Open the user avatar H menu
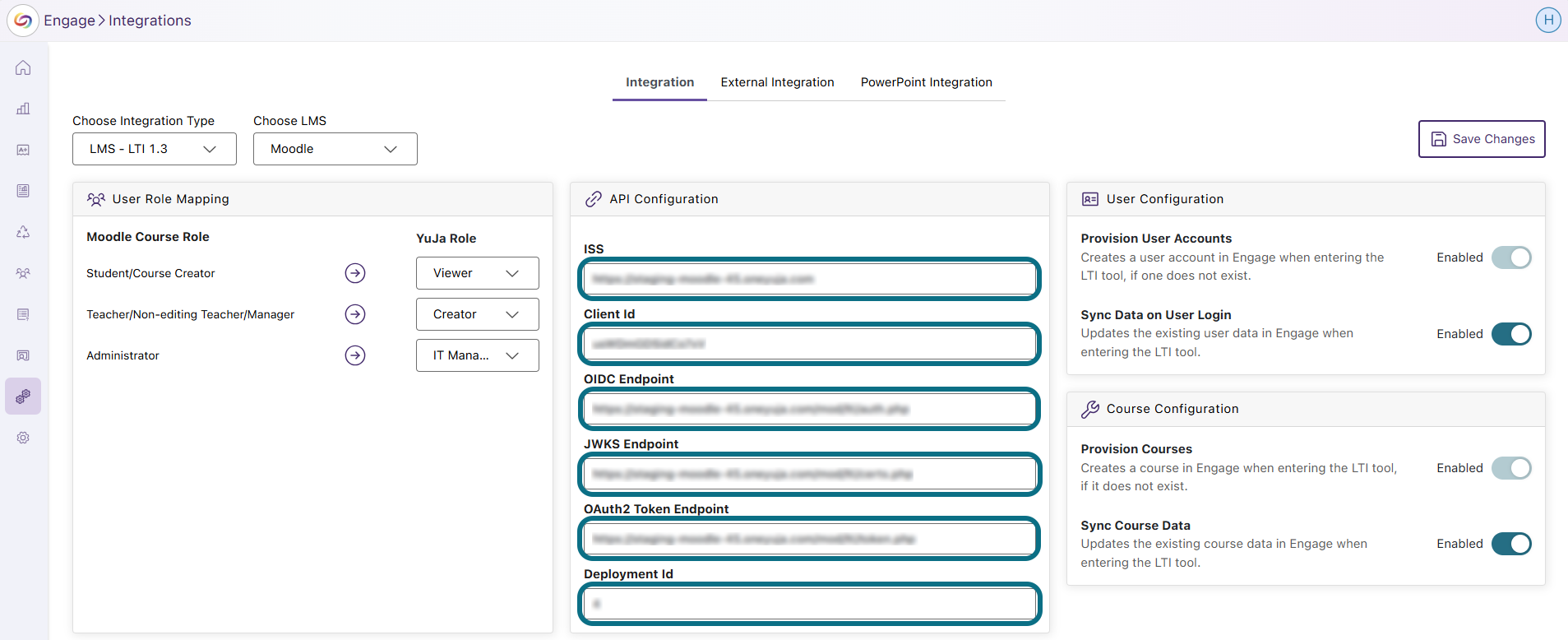The height and width of the screenshot is (640, 1568). (x=1548, y=20)
